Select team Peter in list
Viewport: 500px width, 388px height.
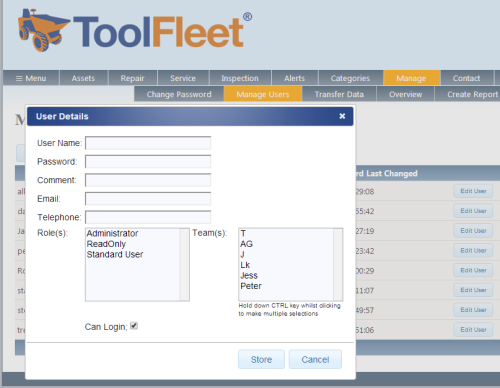point(251,286)
